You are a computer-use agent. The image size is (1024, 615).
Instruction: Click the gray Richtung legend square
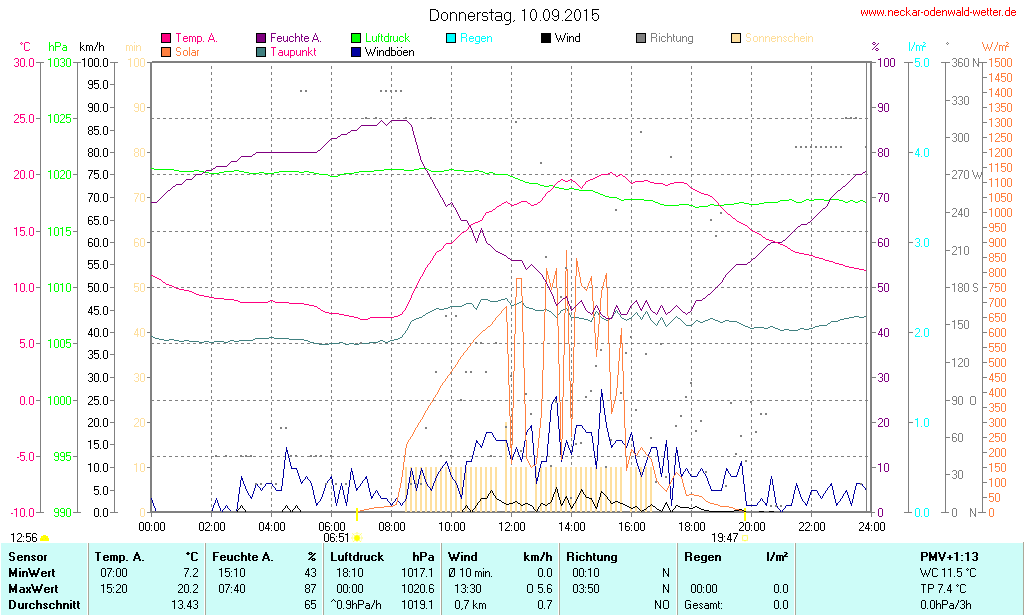pos(641,39)
